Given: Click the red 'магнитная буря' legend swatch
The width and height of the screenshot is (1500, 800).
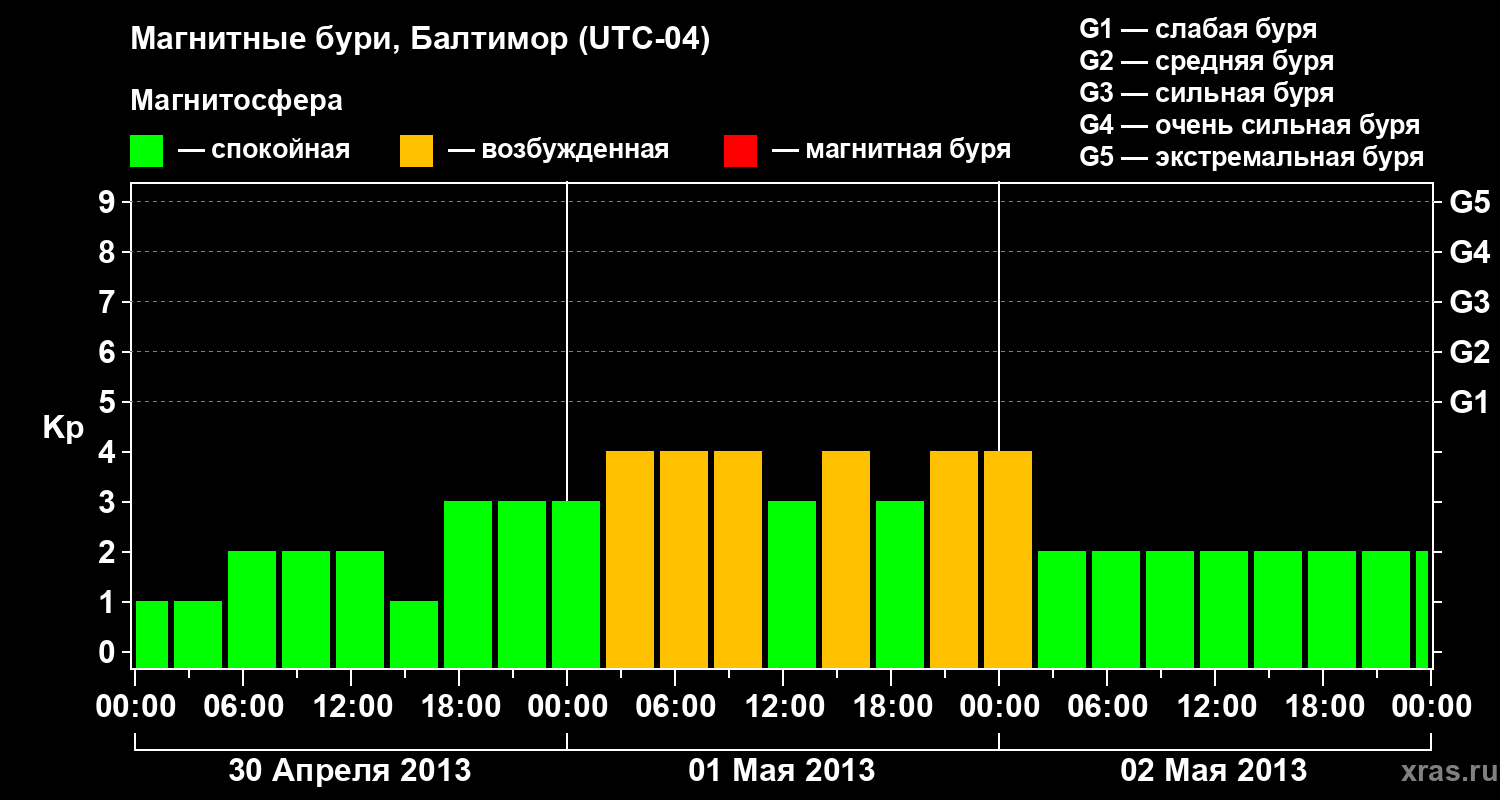Looking at the screenshot, I should coord(740,151).
